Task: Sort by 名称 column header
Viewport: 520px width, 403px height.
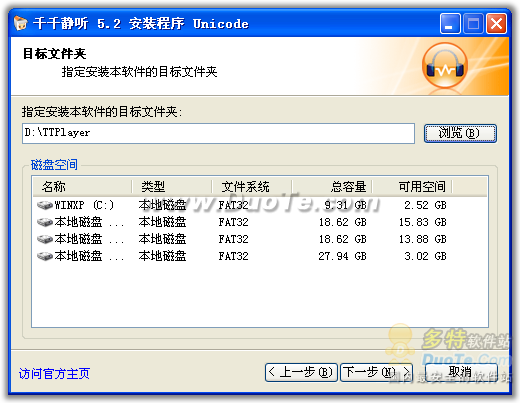Action: click(82, 187)
